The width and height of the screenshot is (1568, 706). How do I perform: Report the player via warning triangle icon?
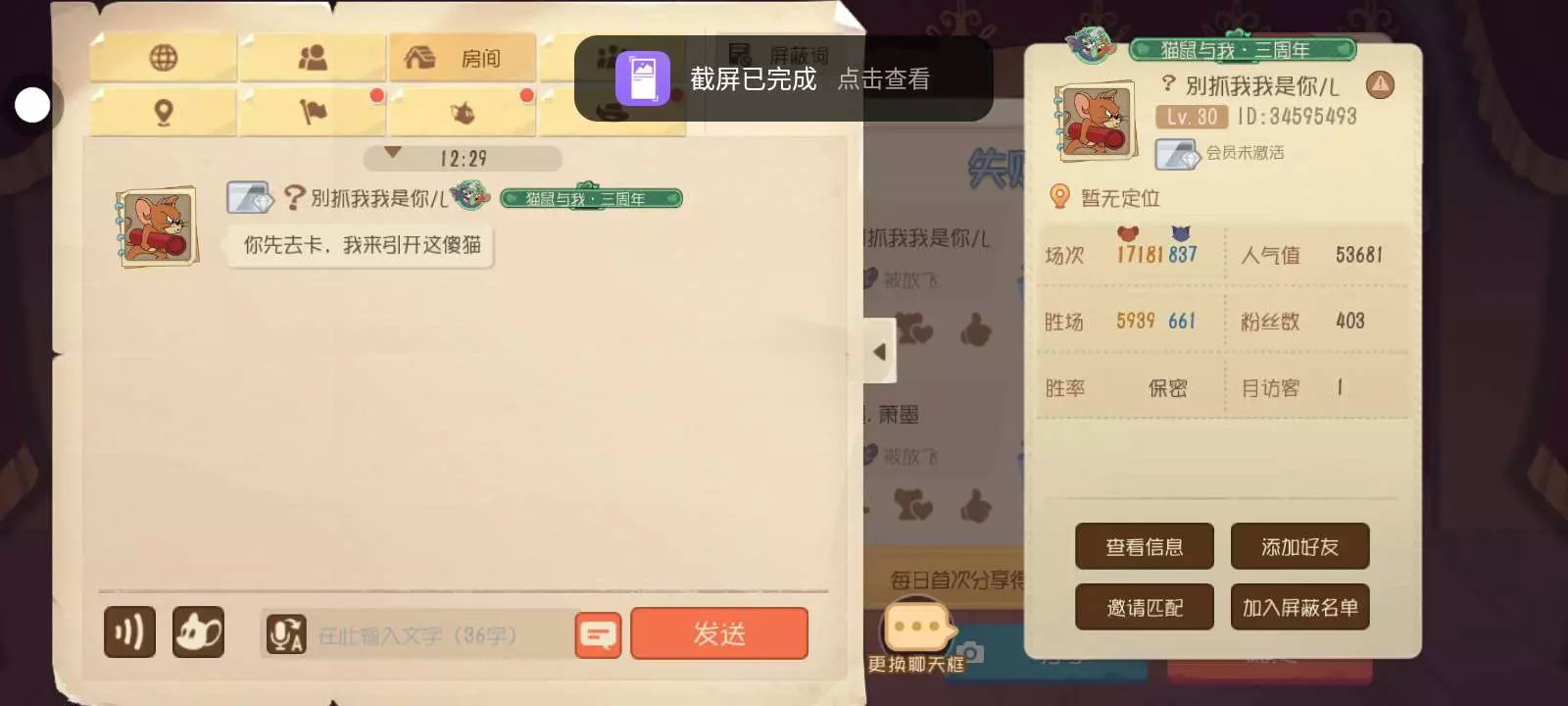[x=1380, y=84]
